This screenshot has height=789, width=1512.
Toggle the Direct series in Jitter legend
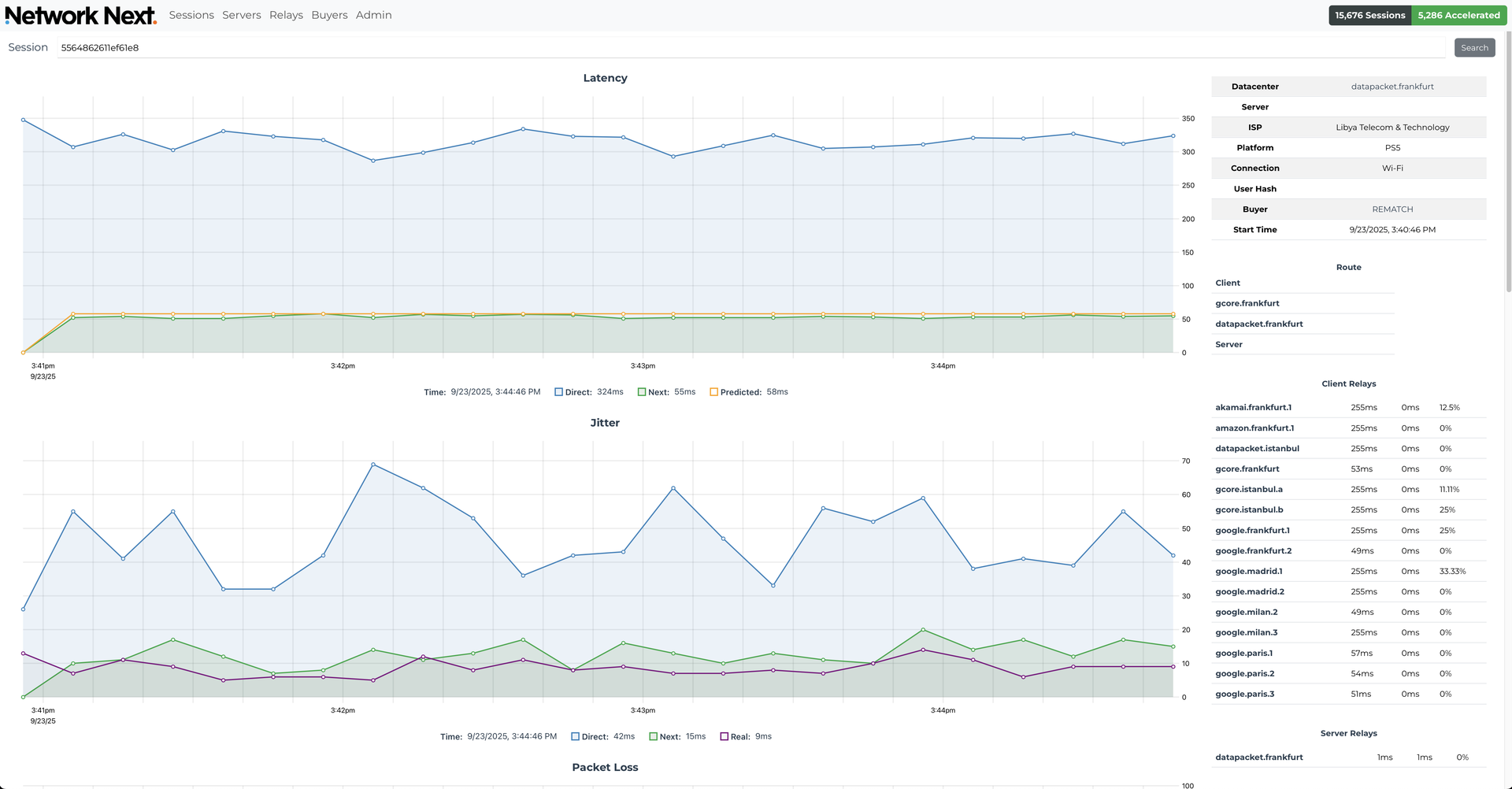(575, 737)
